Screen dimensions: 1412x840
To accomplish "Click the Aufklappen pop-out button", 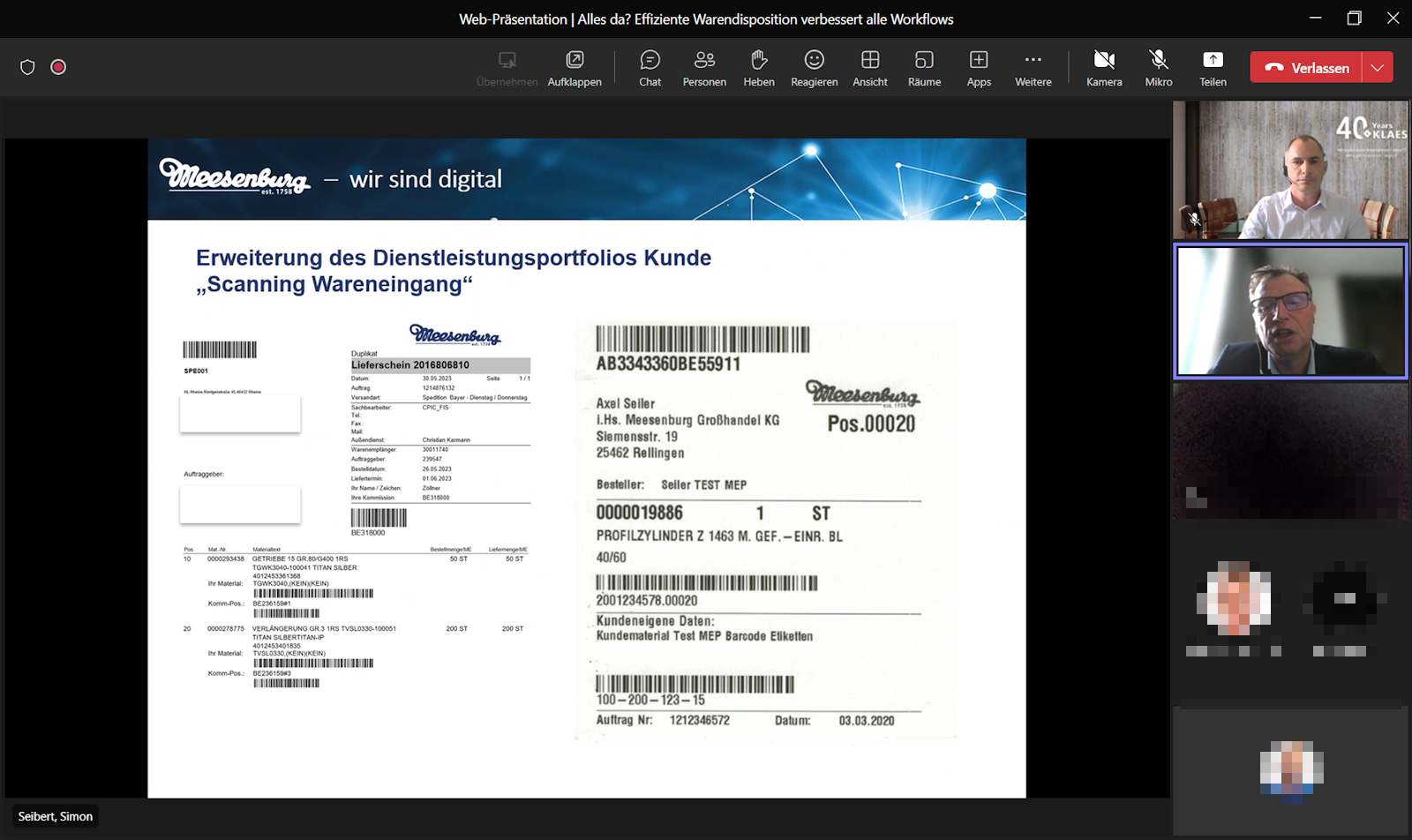I will [x=575, y=68].
